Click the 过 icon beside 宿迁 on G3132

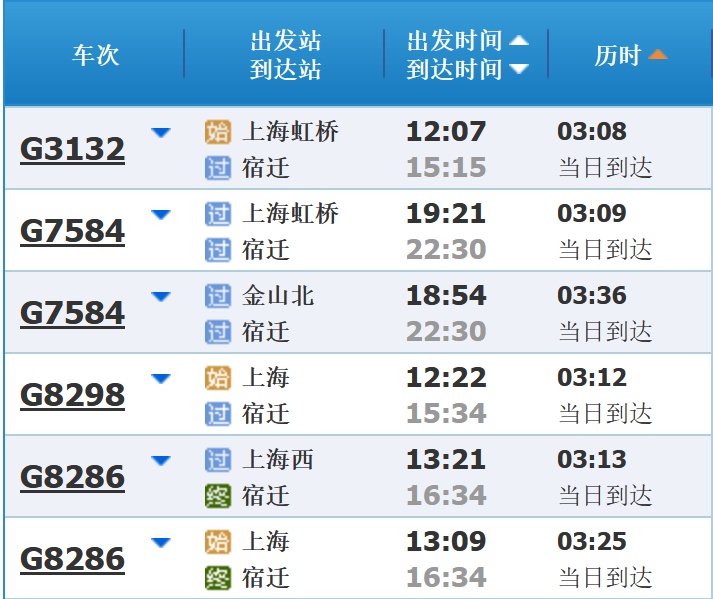point(217,167)
